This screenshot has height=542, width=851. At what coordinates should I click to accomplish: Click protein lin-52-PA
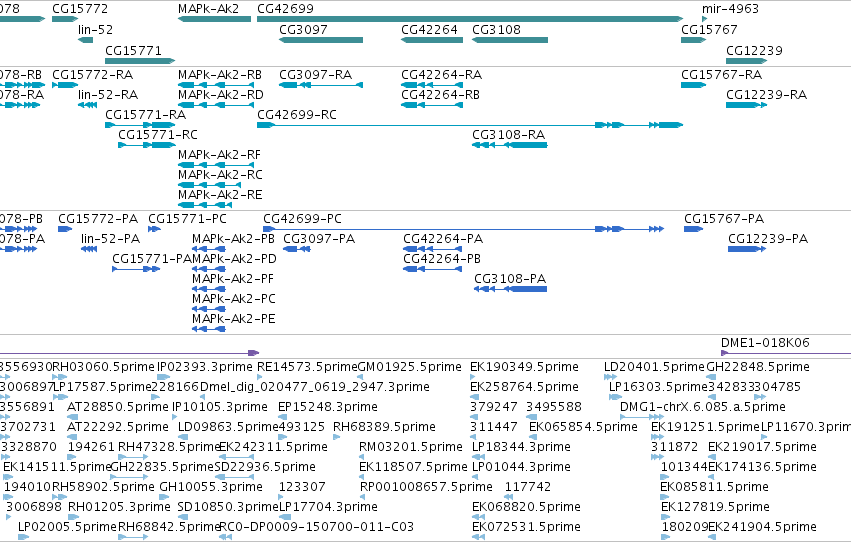point(89,249)
